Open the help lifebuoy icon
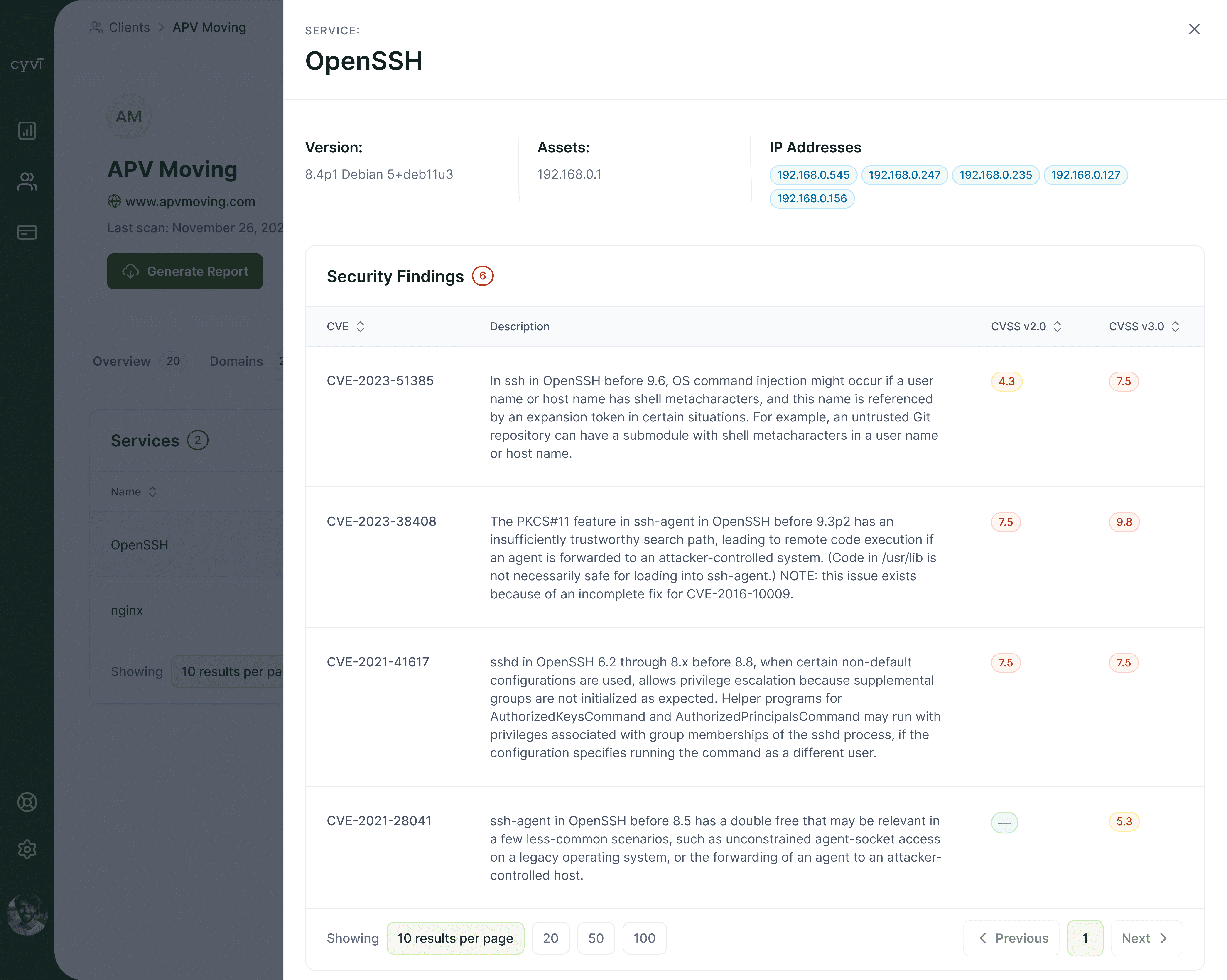 (x=27, y=802)
